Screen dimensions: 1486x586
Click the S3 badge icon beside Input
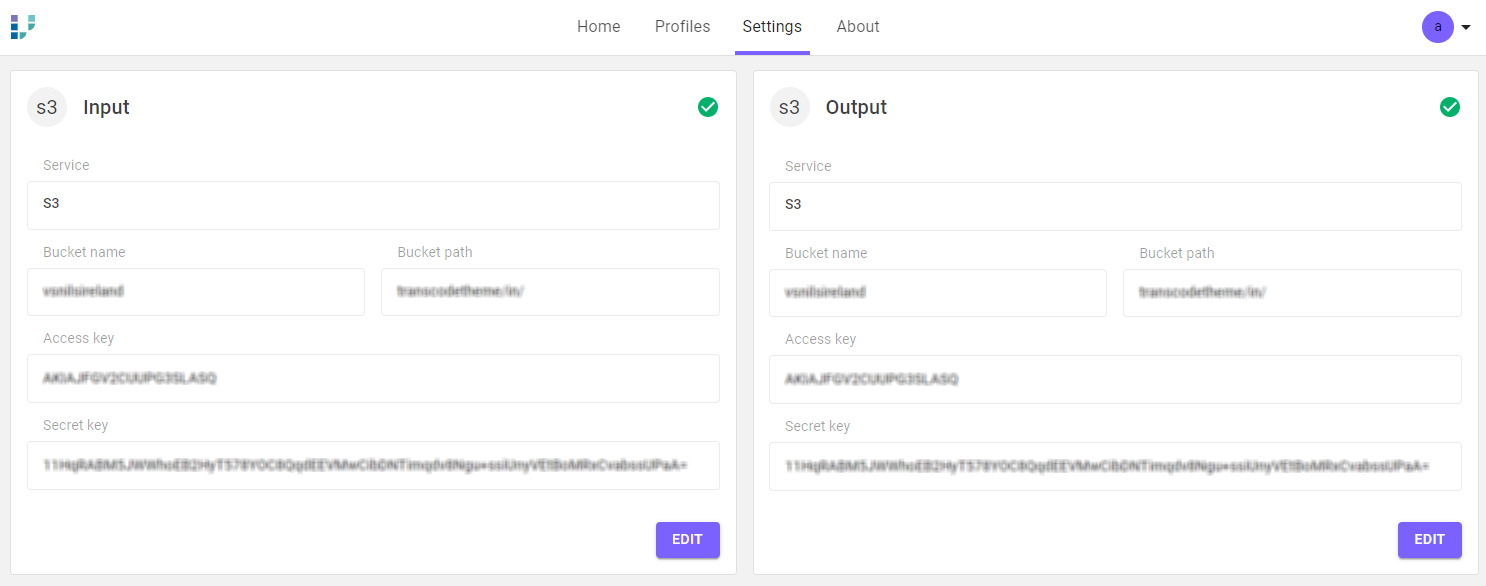(x=47, y=107)
